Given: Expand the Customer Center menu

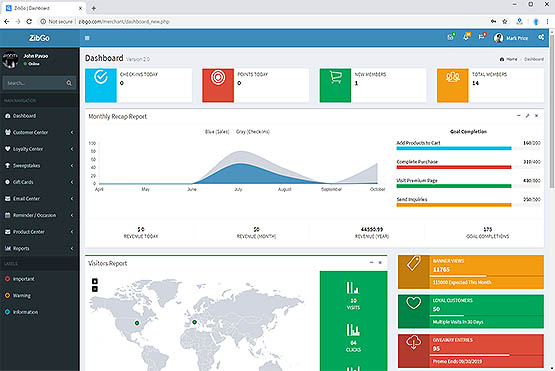Looking at the screenshot, I should pyautogui.click(x=39, y=132).
